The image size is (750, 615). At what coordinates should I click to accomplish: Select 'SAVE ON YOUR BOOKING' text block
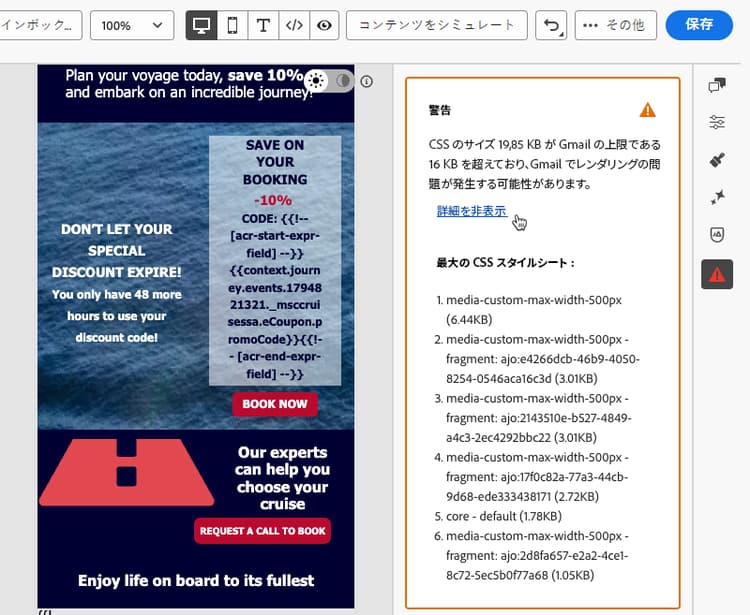(275, 162)
